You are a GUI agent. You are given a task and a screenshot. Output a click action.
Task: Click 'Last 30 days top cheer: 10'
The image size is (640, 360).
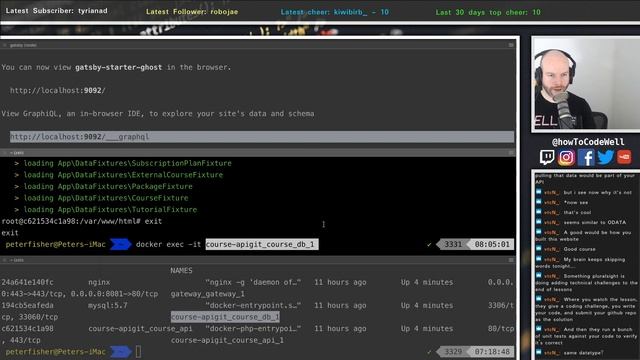(488, 12)
